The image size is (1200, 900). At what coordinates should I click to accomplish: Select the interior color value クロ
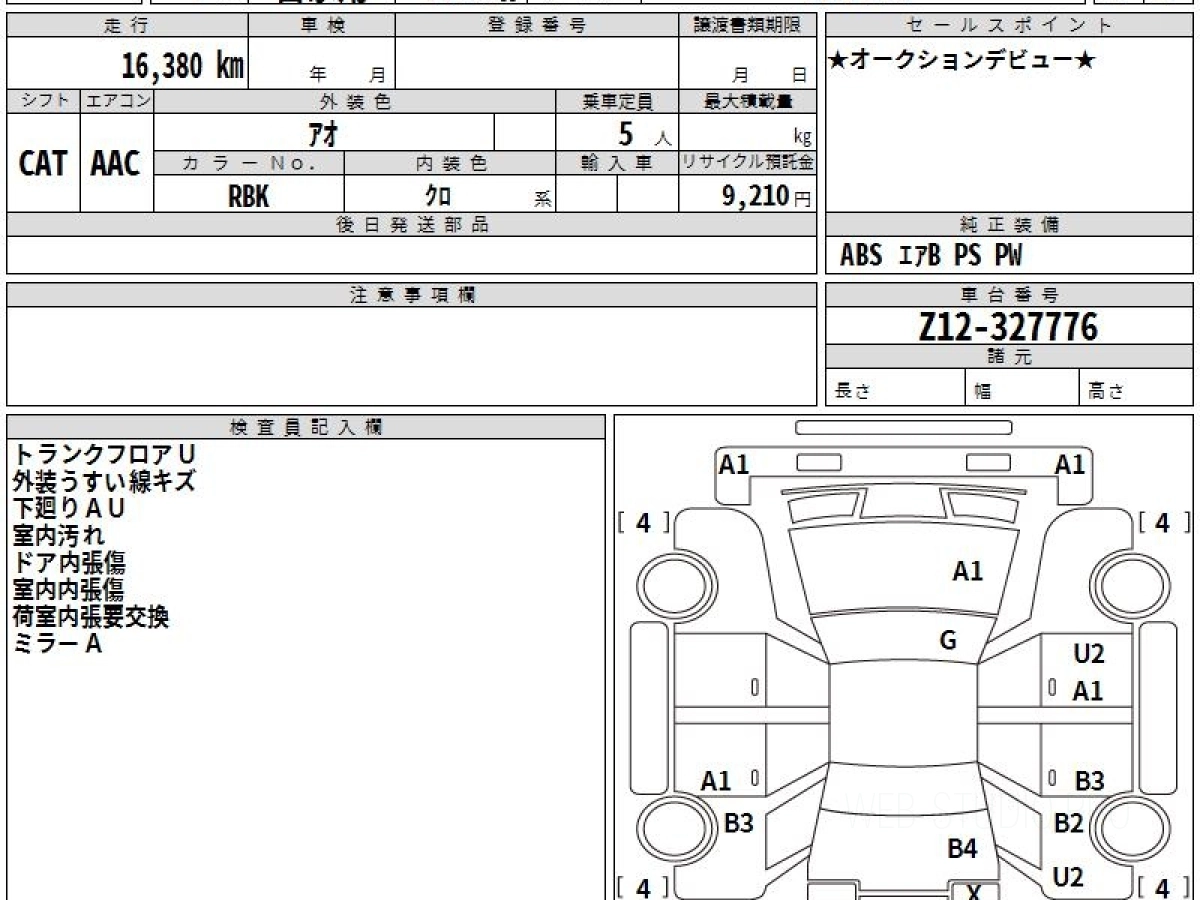click(438, 196)
